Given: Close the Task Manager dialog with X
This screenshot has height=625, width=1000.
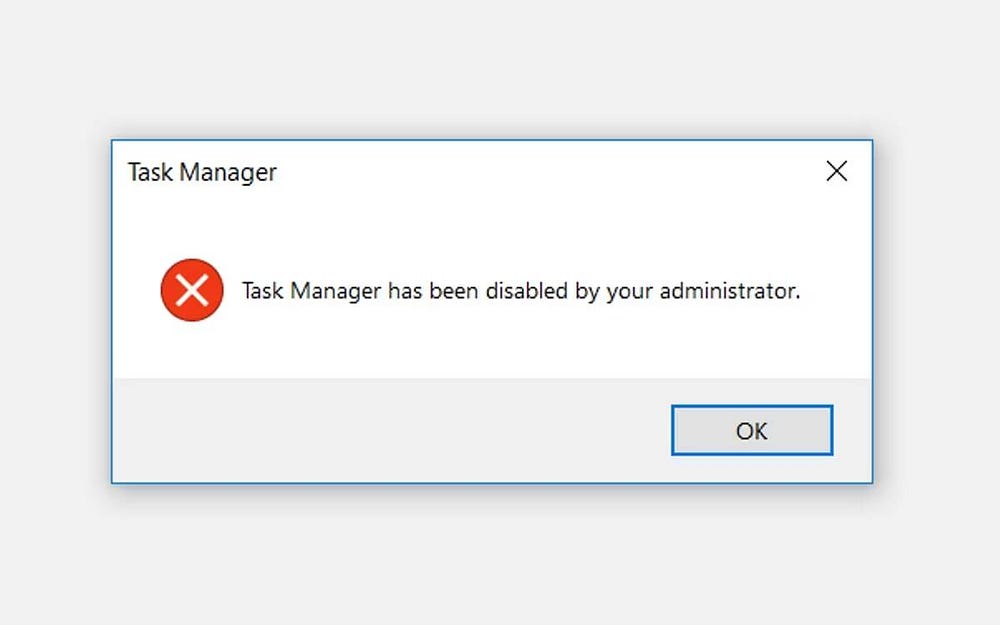Looking at the screenshot, I should [836, 171].
